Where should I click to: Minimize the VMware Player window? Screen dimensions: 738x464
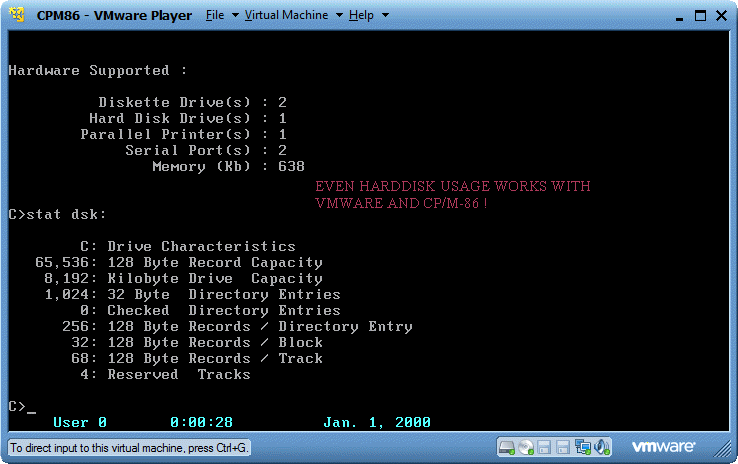[679, 17]
